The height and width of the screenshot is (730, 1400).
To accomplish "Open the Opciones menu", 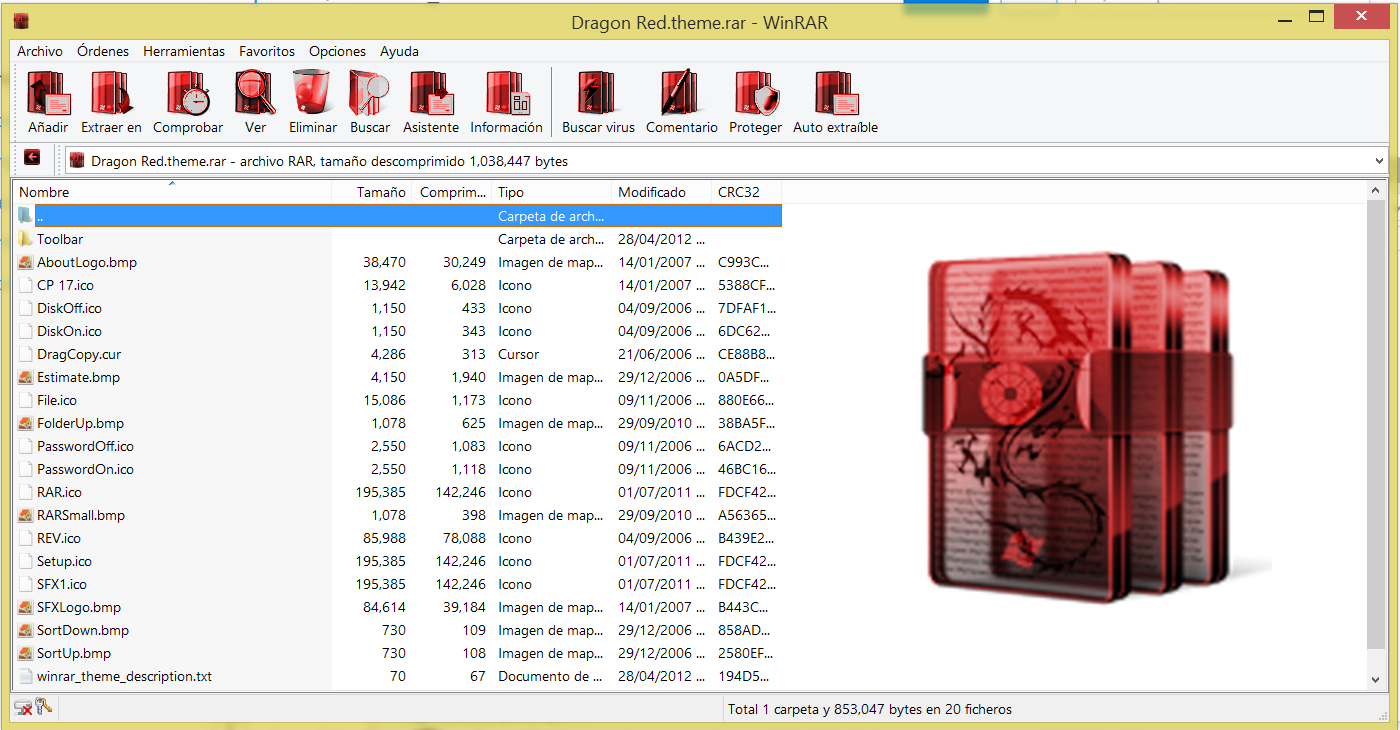I will (338, 51).
